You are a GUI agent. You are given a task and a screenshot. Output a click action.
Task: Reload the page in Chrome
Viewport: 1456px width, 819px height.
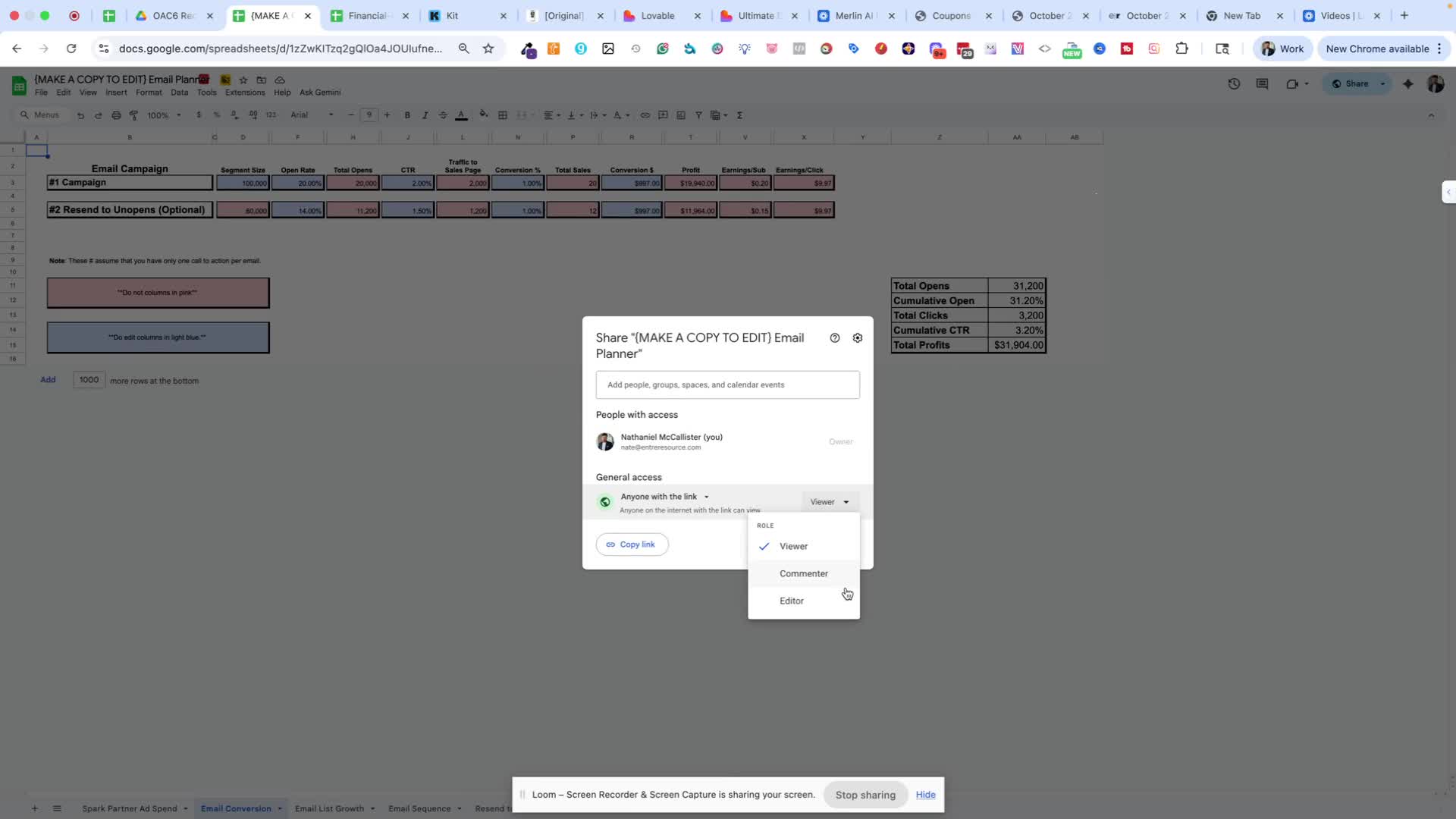point(71,49)
